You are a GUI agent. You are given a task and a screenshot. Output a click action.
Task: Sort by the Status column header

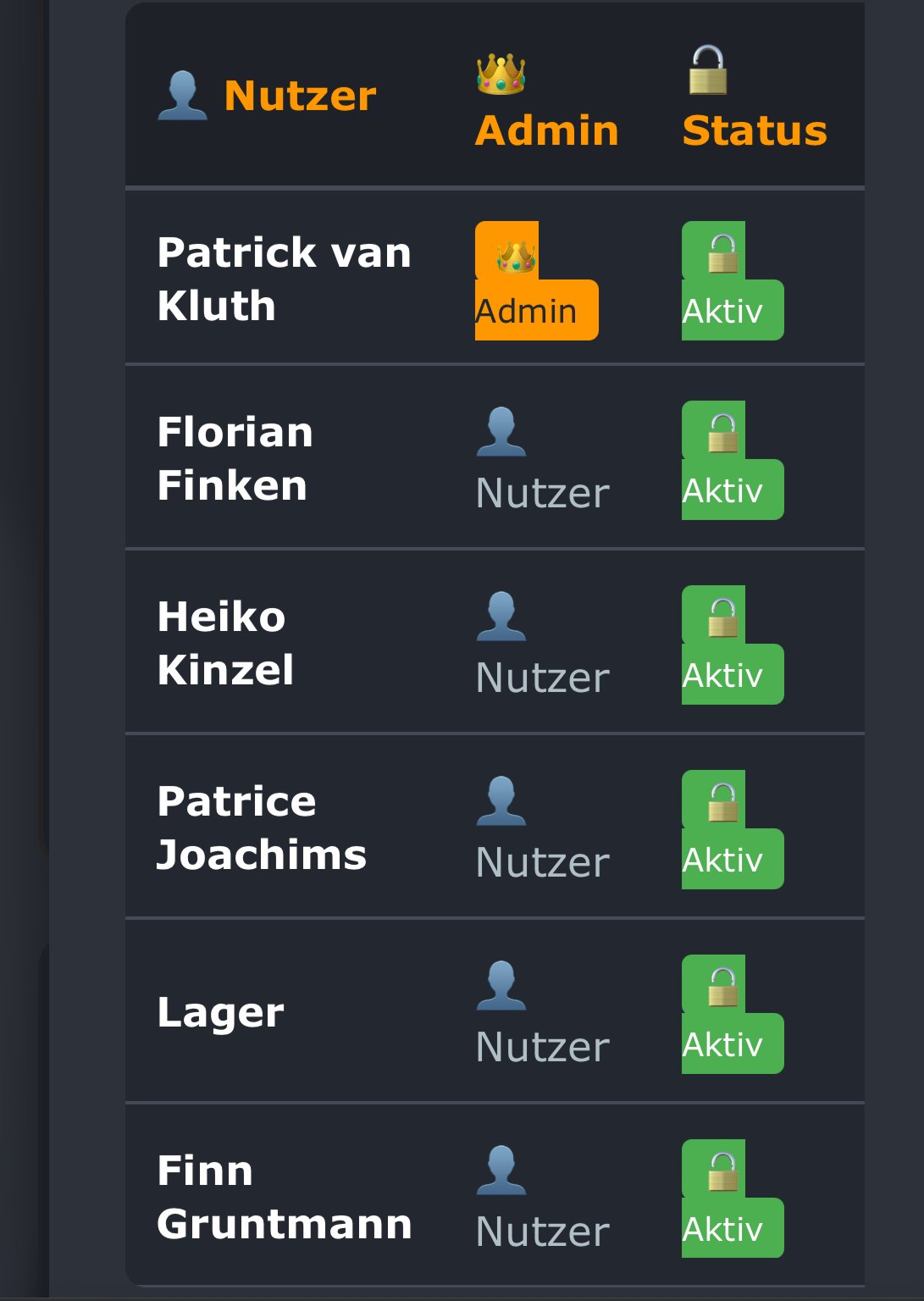pyautogui.click(x=754, y=130)
